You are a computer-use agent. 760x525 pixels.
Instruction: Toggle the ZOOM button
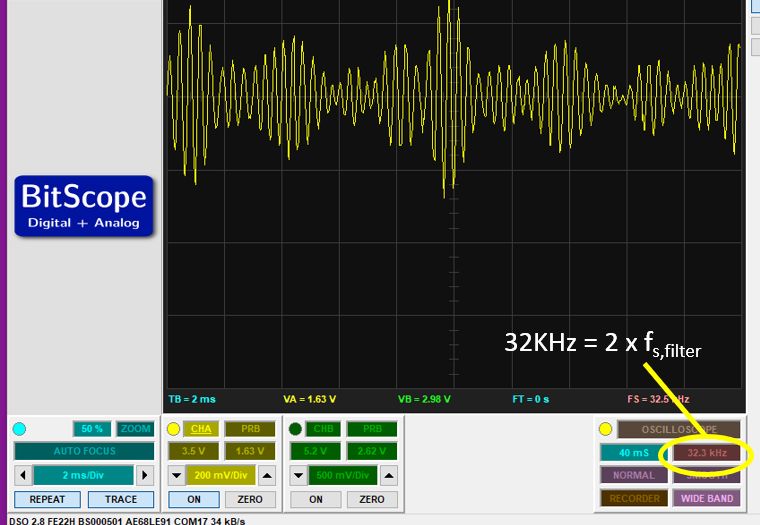135,429
